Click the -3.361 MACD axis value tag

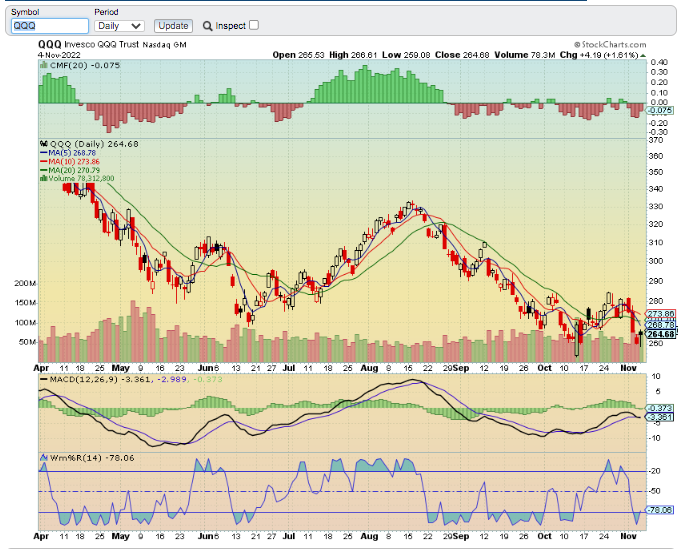coord(660,417)
